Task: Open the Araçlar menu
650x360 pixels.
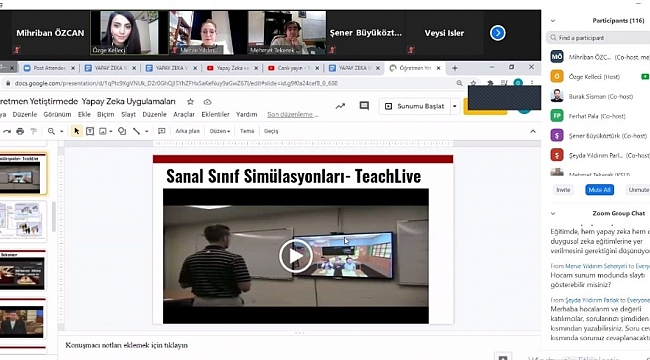Action: 184,114
